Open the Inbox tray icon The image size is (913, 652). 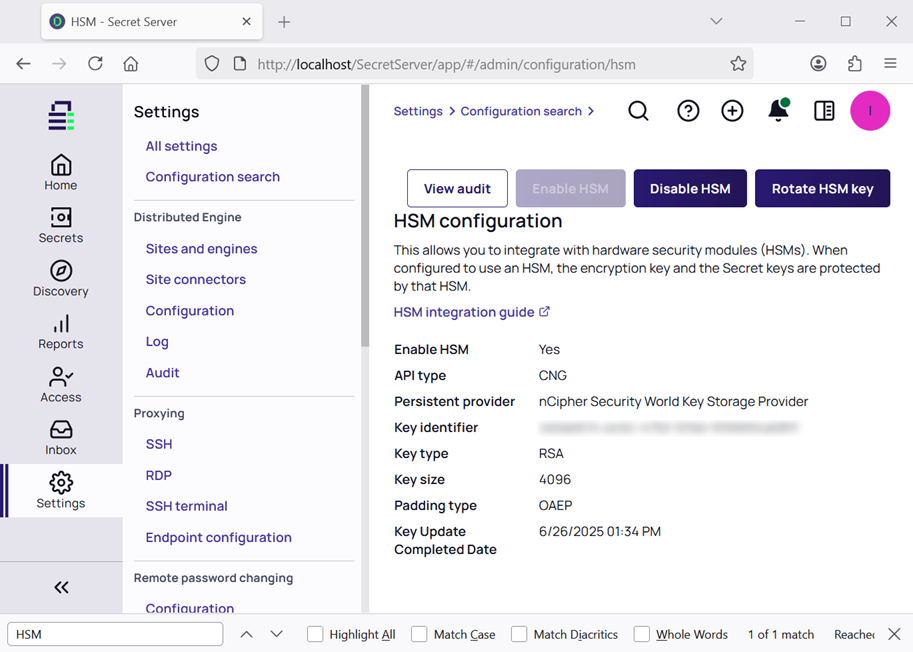click(61, 438)
